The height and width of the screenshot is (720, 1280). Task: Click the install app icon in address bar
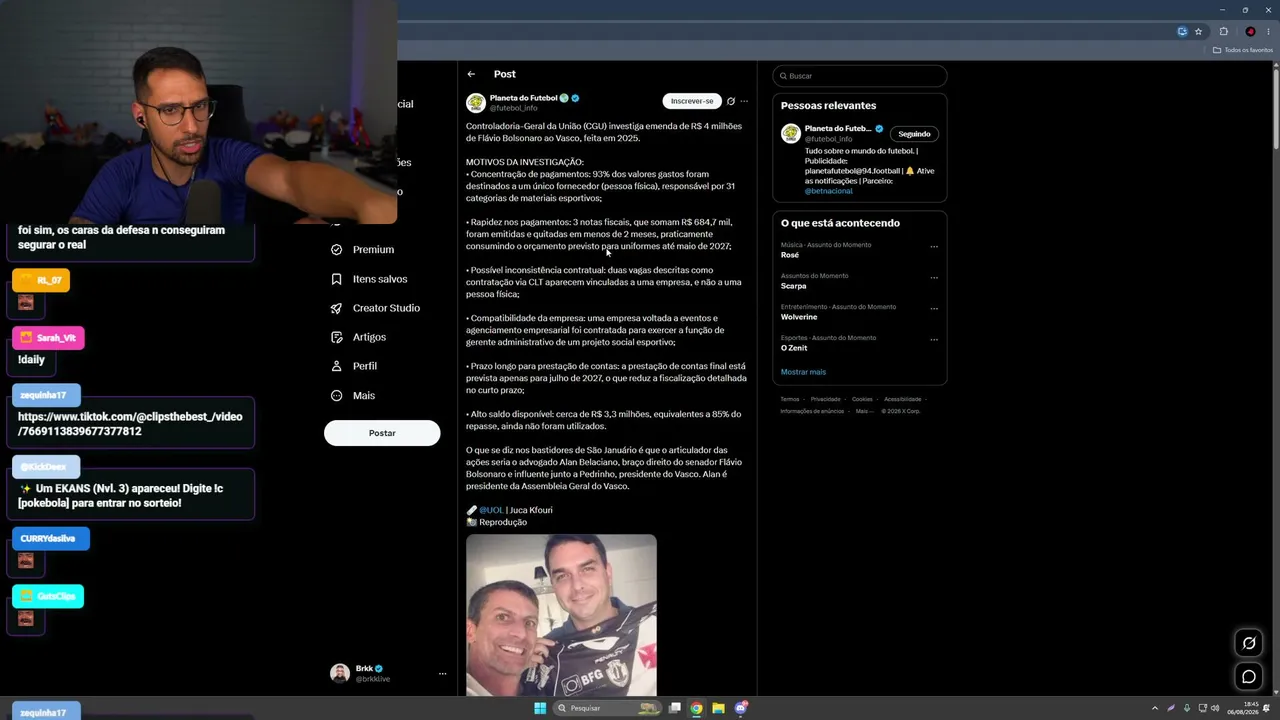point(1182,31)
